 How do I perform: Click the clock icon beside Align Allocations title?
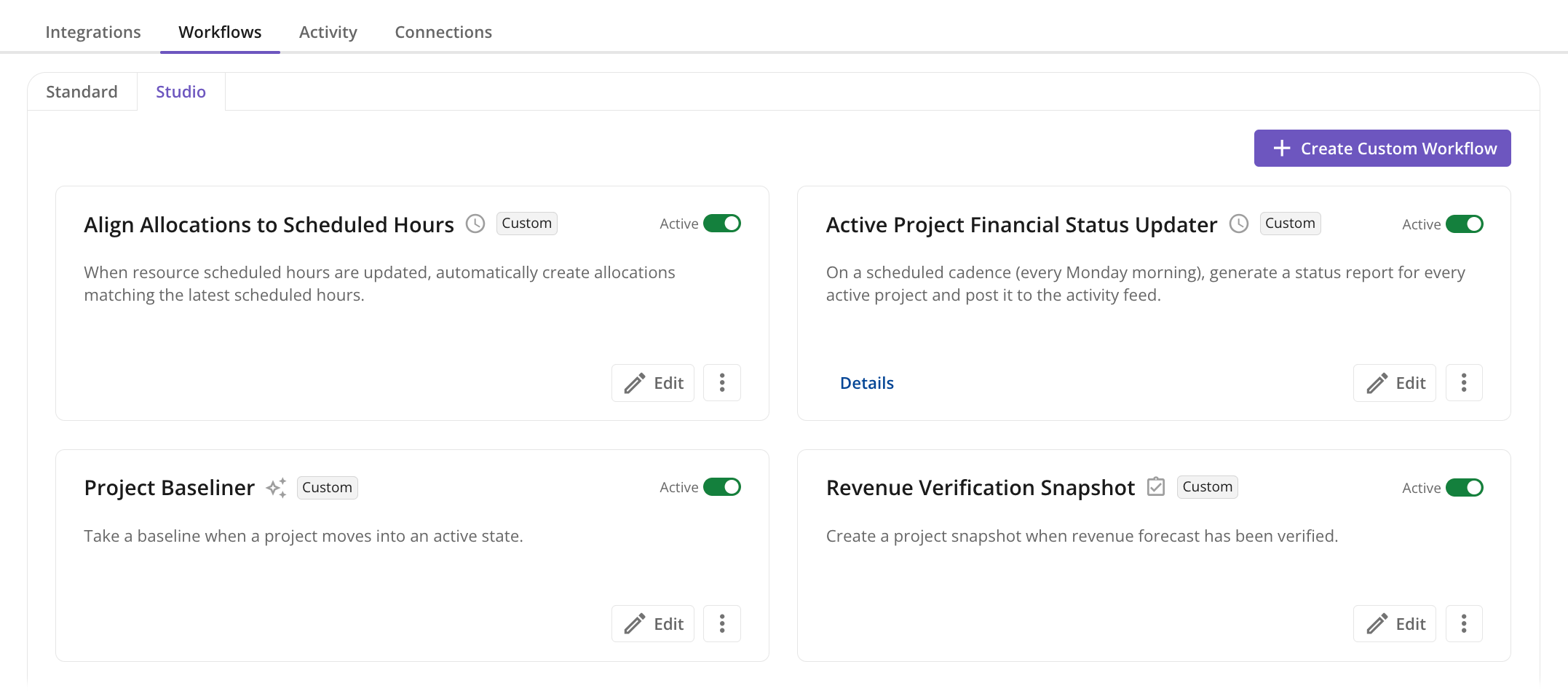click(x=475, y=224)
